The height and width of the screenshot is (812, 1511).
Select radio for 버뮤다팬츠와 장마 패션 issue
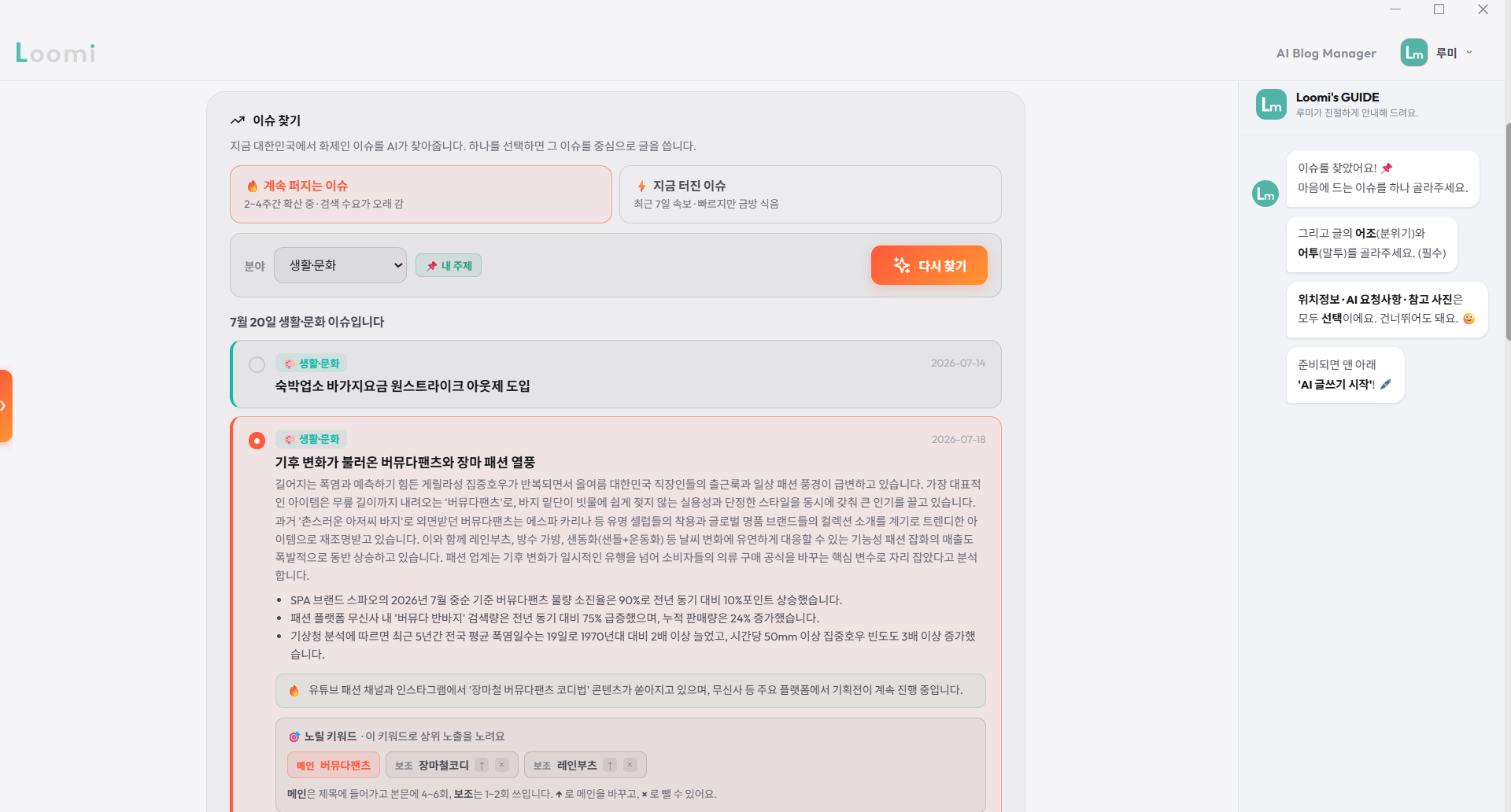click(257, 441)
